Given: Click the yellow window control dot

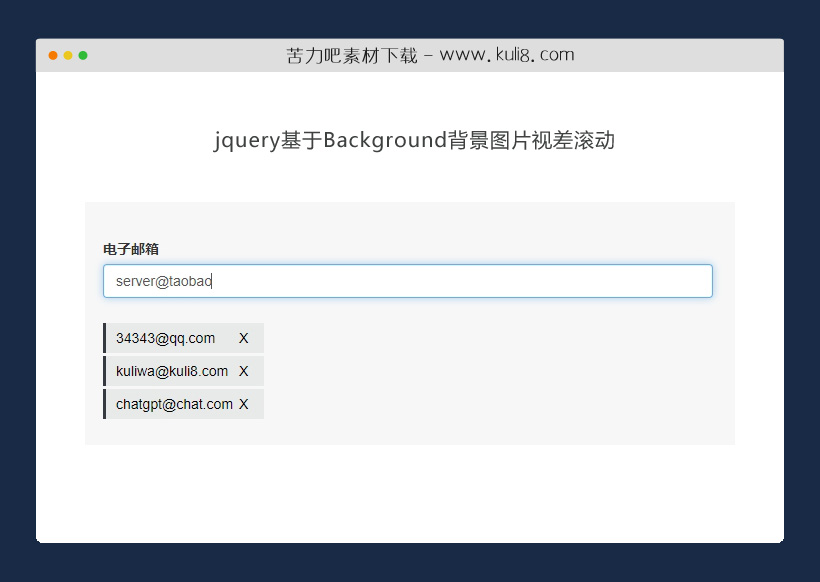Looking at the screenshot, I should pyautogui.click(x=68, y=56).
